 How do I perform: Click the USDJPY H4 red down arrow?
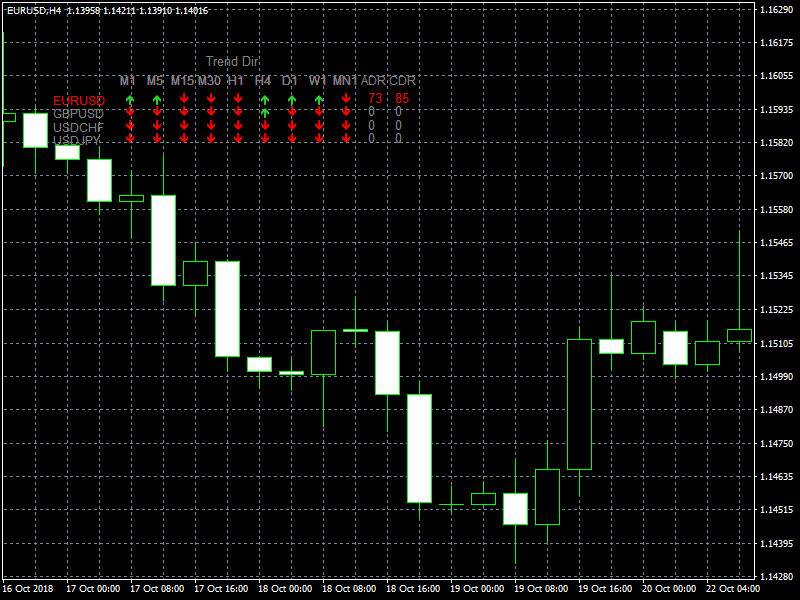coord(265,138)
